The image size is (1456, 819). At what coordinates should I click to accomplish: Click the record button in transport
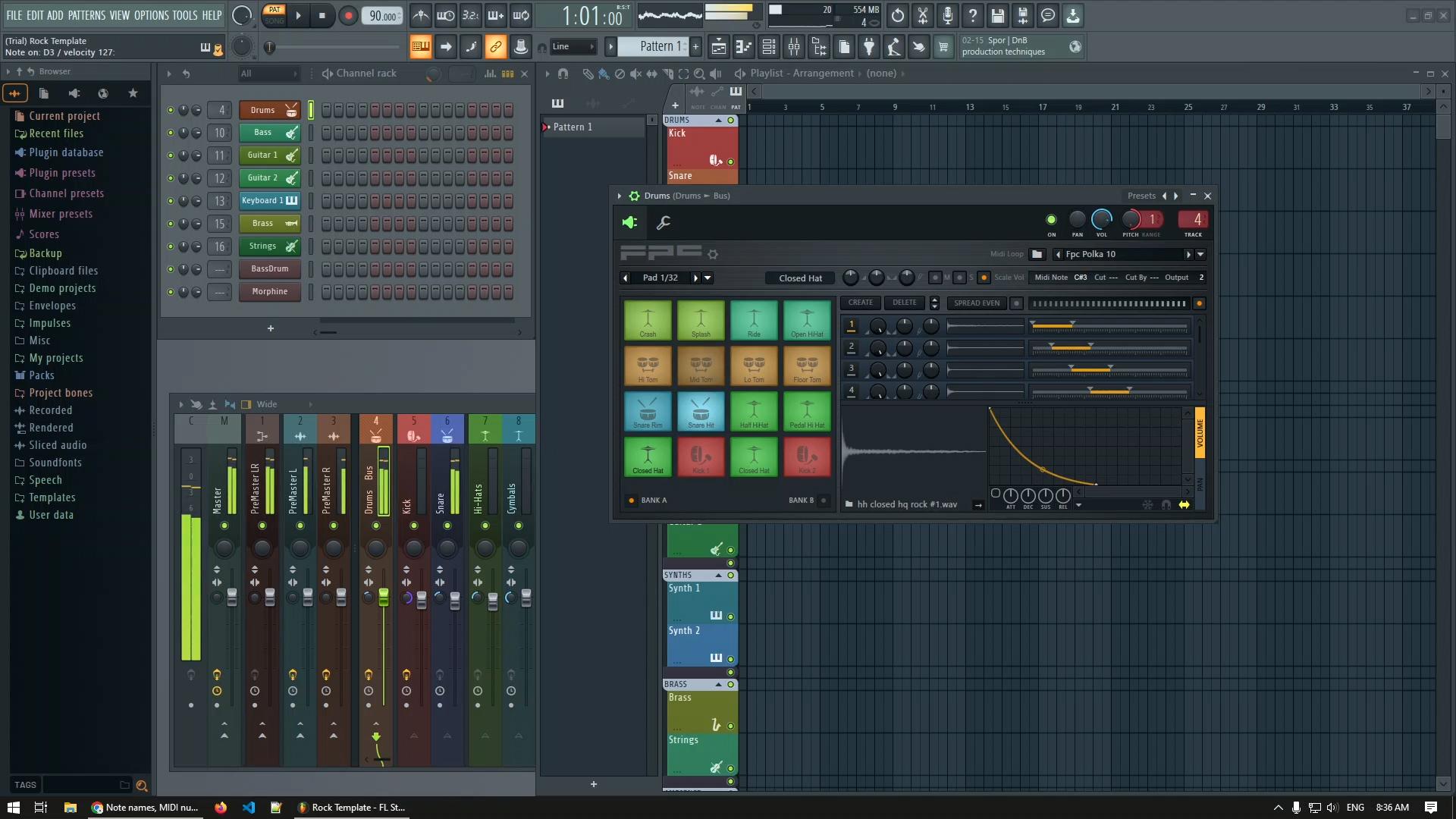348,16
